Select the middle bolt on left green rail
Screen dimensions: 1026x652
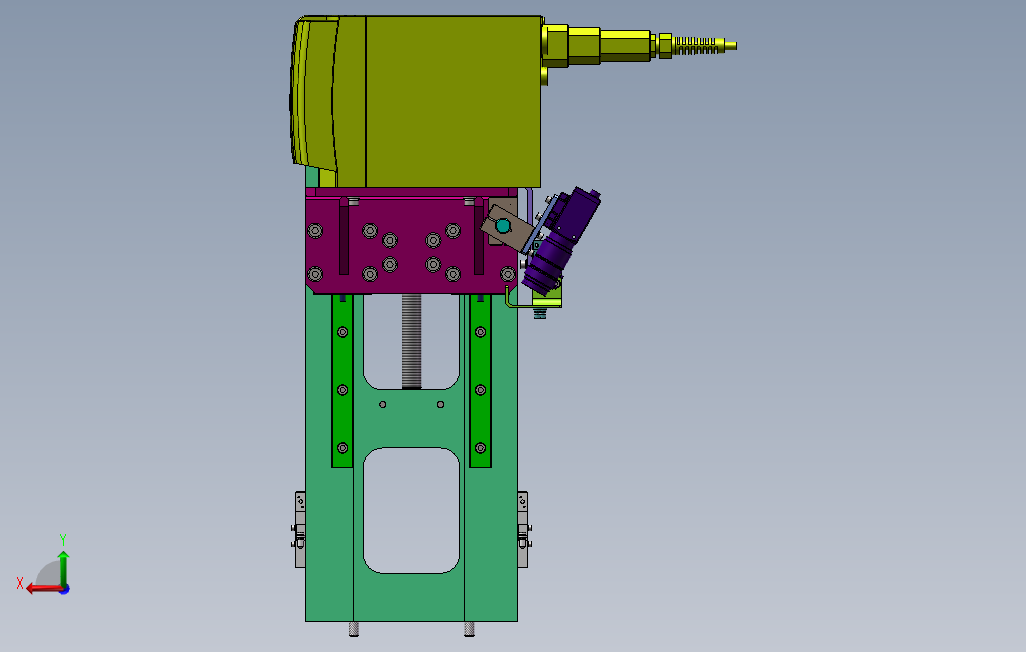tap(342, 390)
